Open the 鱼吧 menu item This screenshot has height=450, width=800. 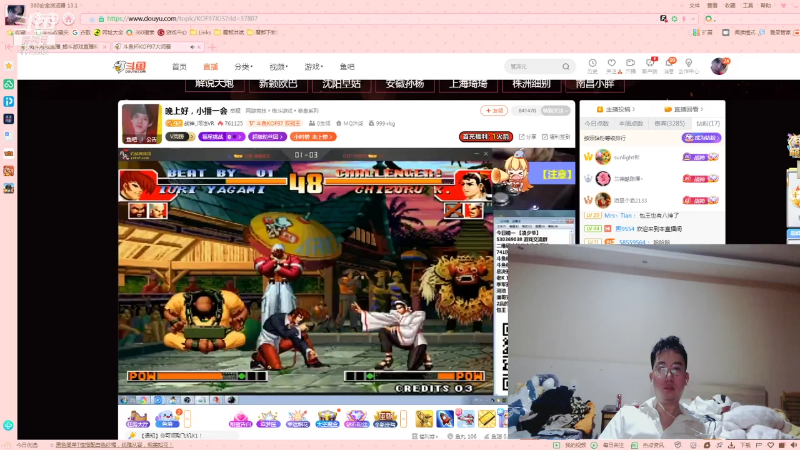[347, 67]
